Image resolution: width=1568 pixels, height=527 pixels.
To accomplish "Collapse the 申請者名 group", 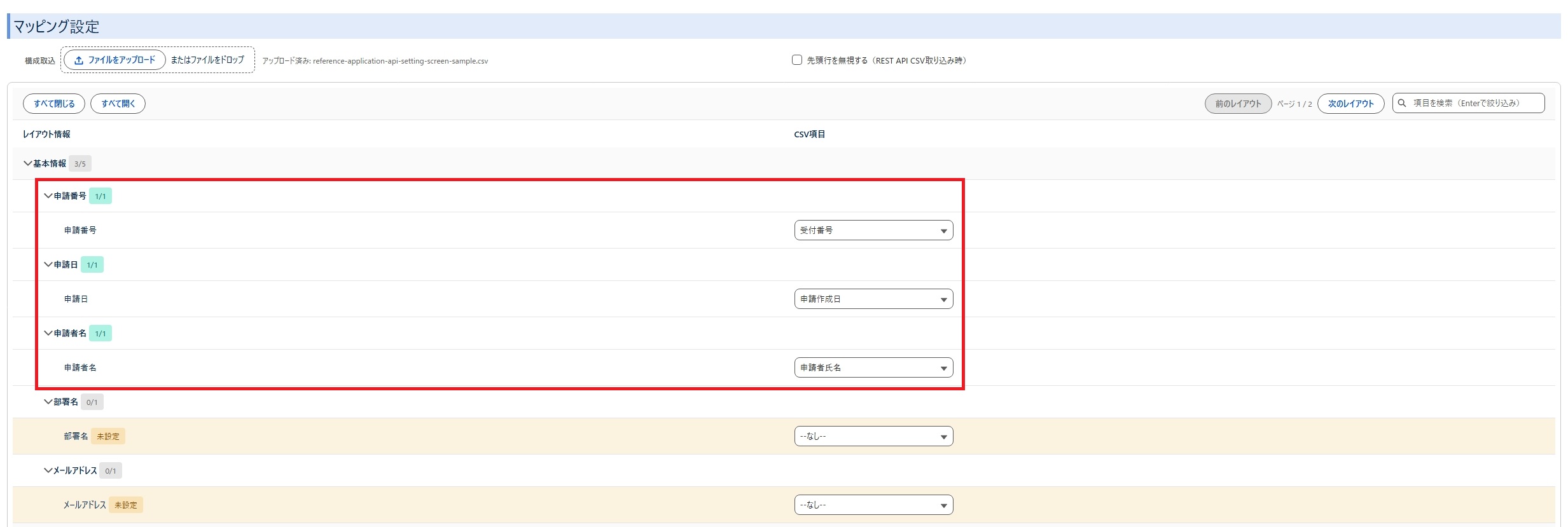I will [48, 333].
